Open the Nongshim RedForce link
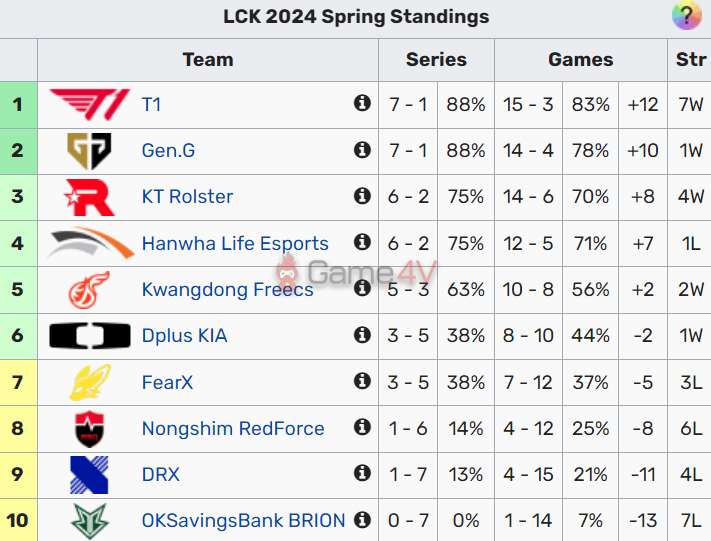Viewport: 711px width, 541px height. tap(233, 428)
